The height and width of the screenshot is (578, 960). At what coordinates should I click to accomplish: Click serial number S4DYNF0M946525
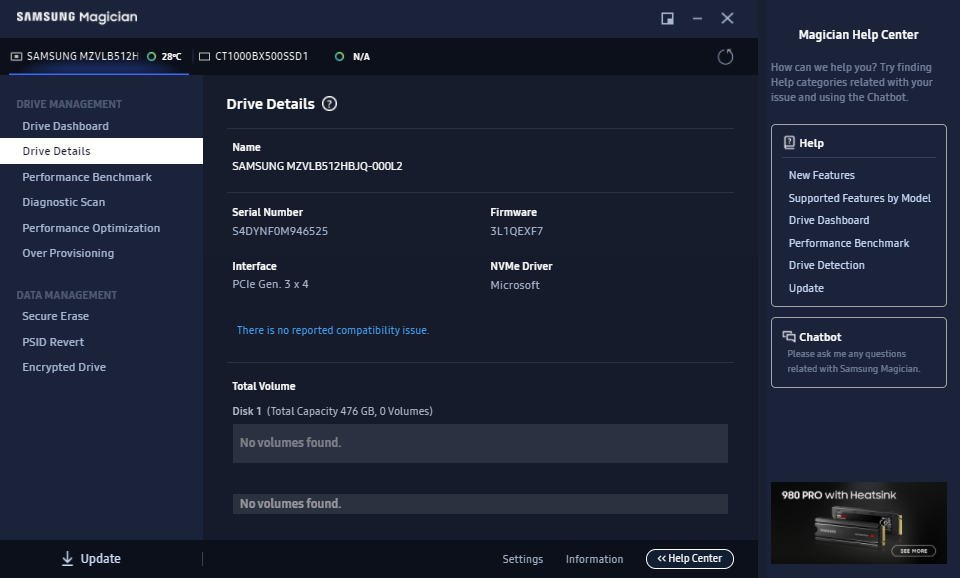coord(280,231)
